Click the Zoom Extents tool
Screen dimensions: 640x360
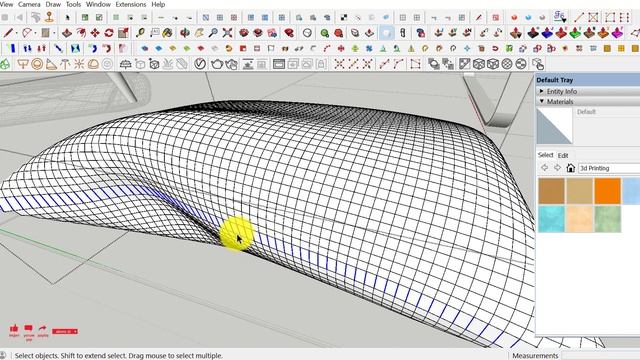pos(227,33)
